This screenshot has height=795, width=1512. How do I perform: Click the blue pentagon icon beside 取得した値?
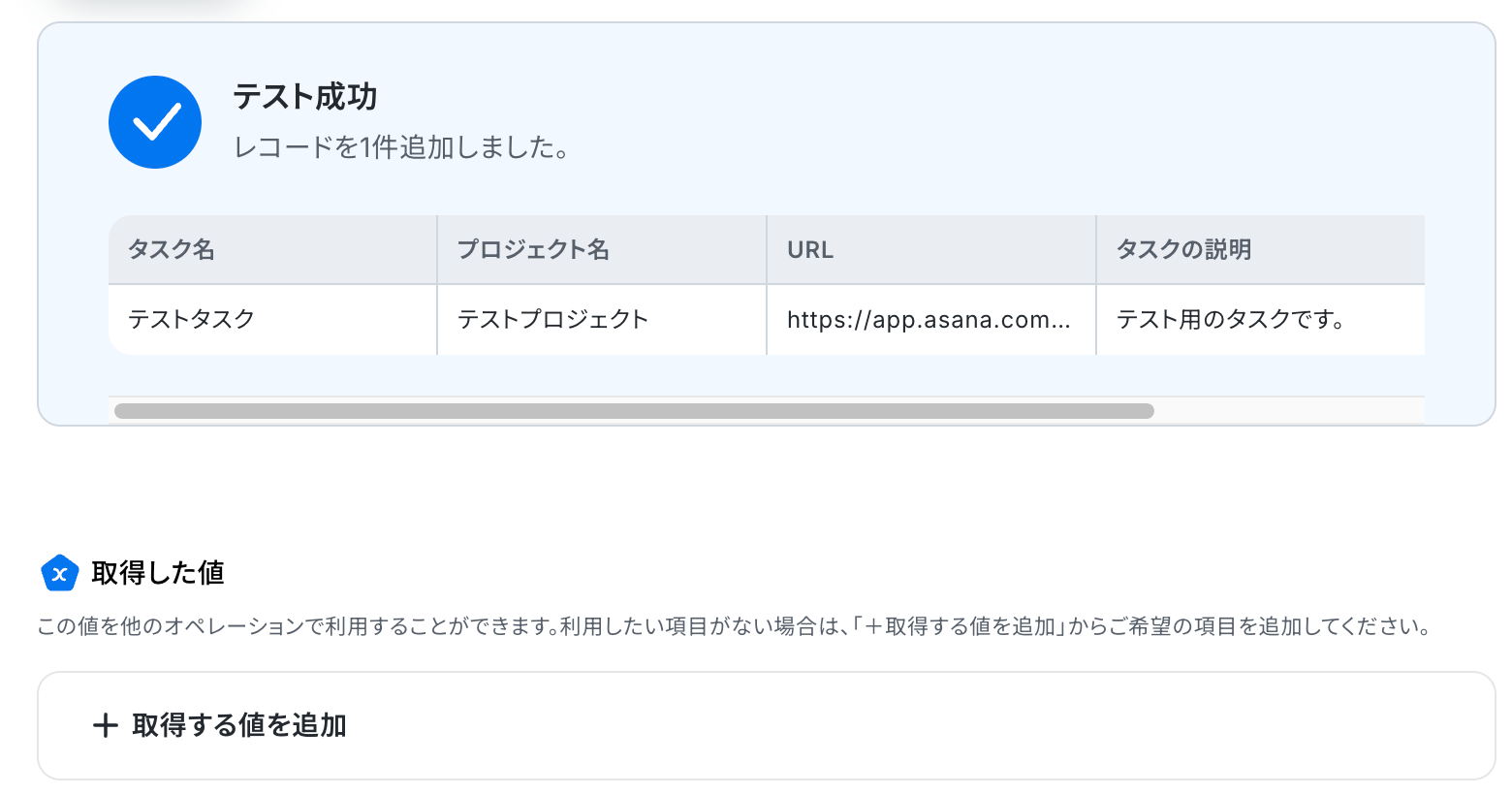pos(59,573)
